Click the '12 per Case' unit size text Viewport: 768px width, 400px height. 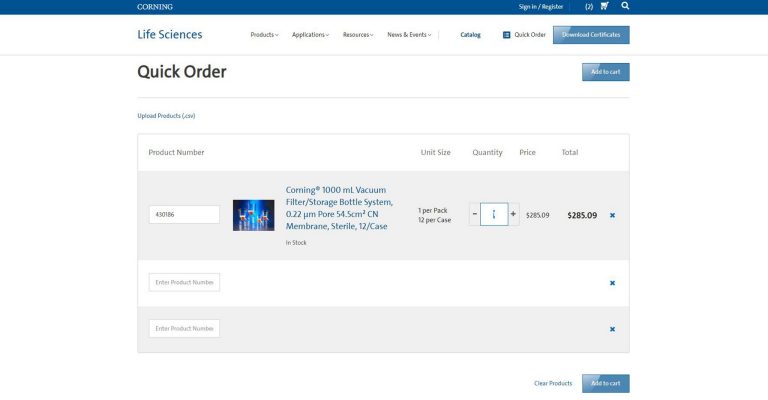point(434,220)
